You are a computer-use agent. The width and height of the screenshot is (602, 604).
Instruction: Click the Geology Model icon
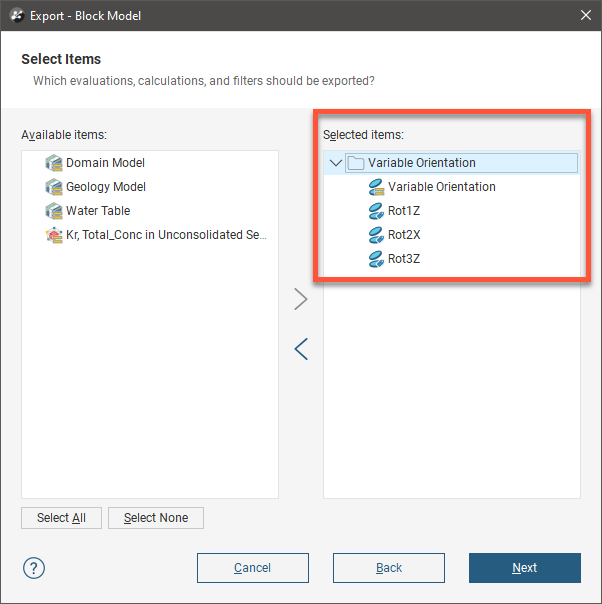point(54,187)
